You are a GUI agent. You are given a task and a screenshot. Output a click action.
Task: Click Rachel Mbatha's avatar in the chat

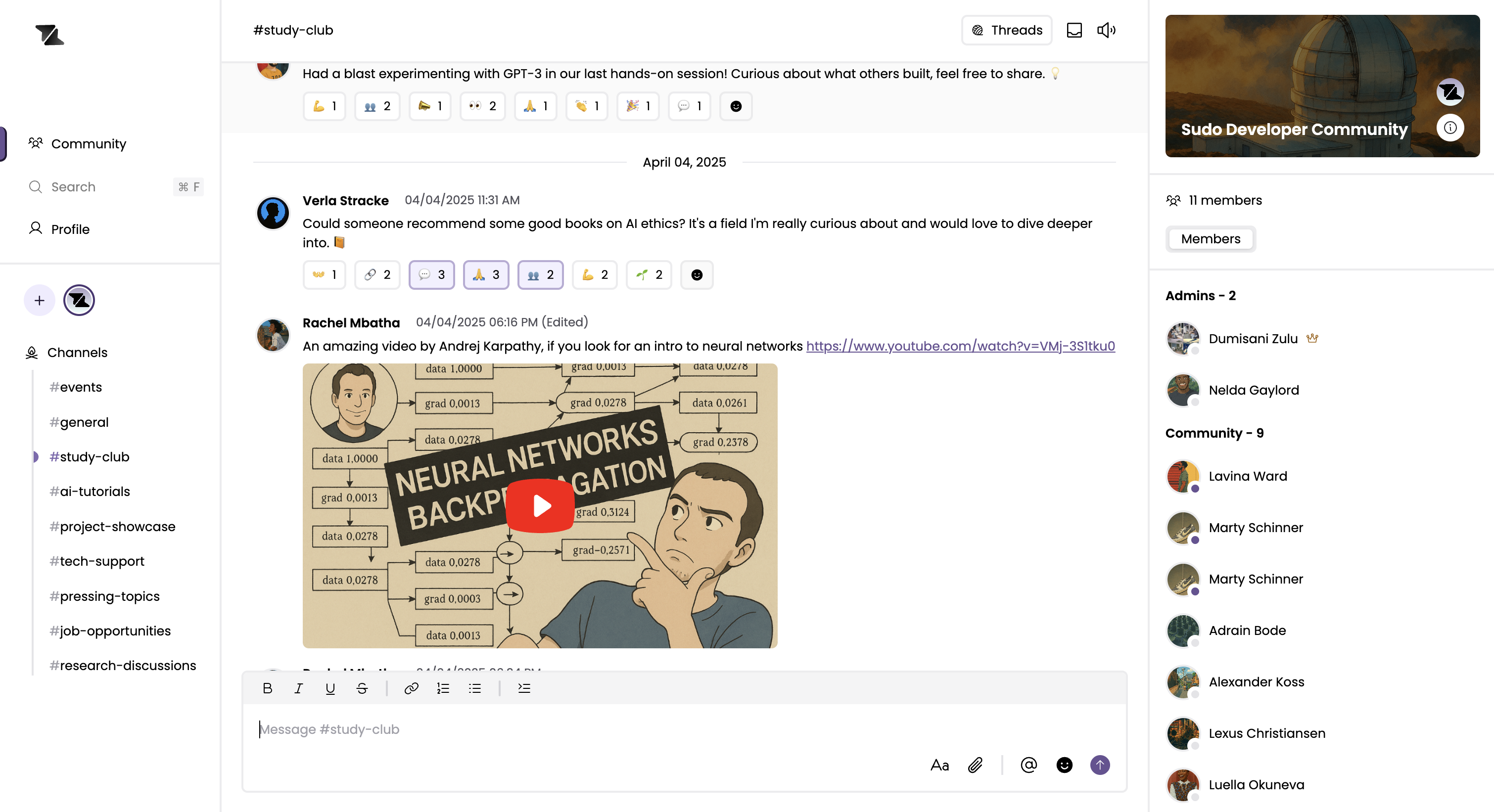tap(273, 335)
